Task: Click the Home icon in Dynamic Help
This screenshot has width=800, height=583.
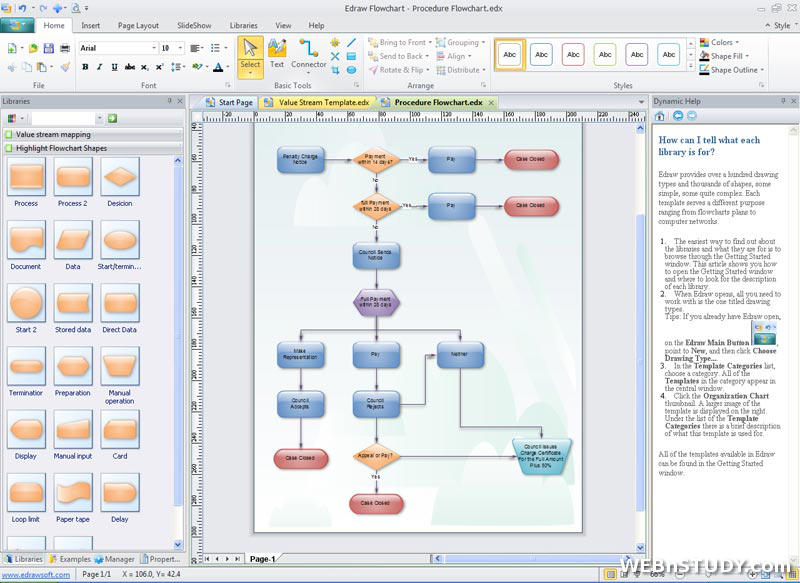Action: point(660,116)
